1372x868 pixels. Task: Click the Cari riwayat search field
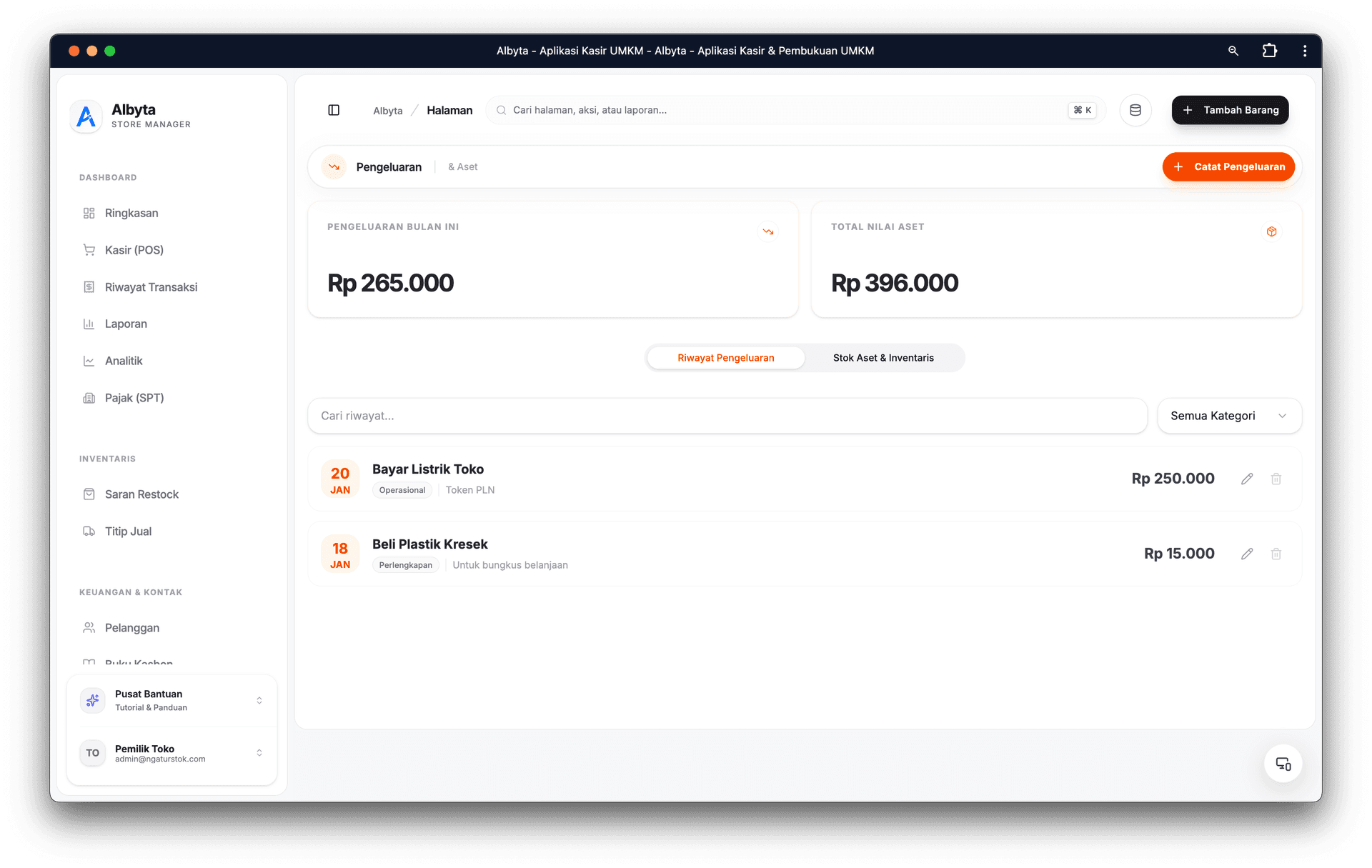[726, 416]
